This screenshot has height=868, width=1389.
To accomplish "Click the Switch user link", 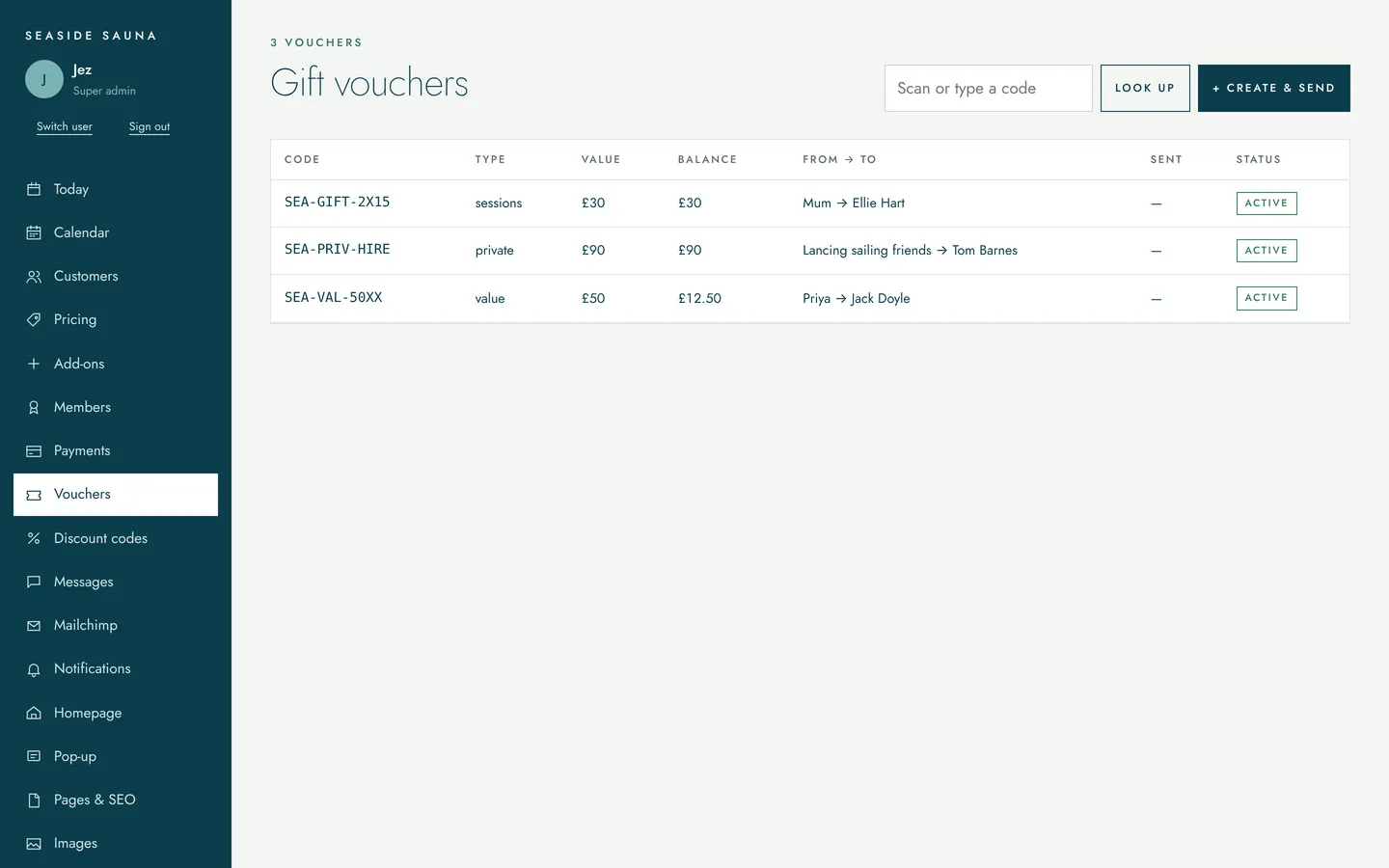I will [x=65, y=126].
